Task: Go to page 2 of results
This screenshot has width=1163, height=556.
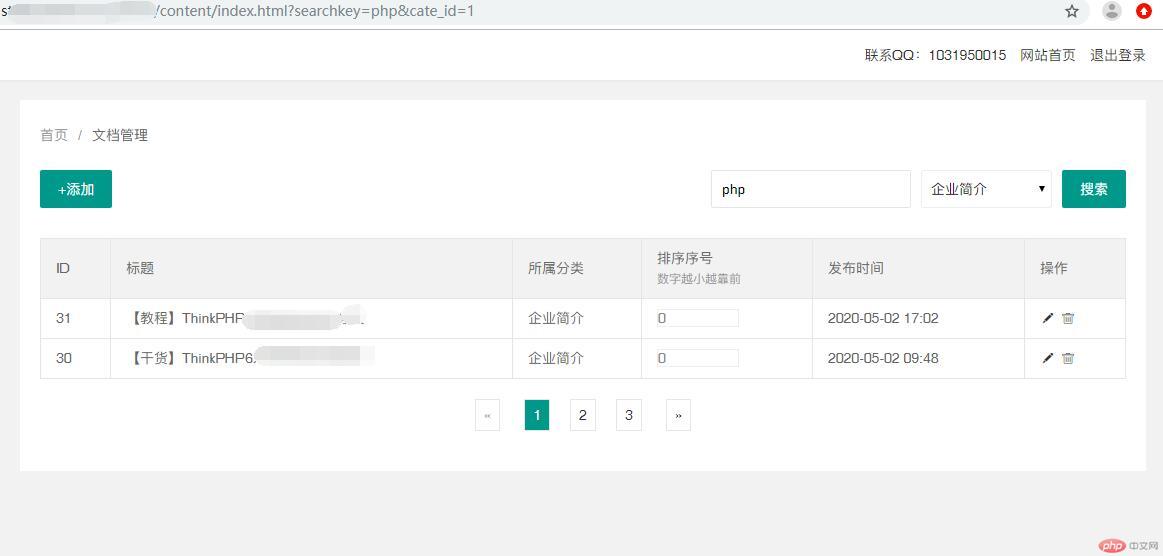Action: pyautogui.click(x=583, y=415)
